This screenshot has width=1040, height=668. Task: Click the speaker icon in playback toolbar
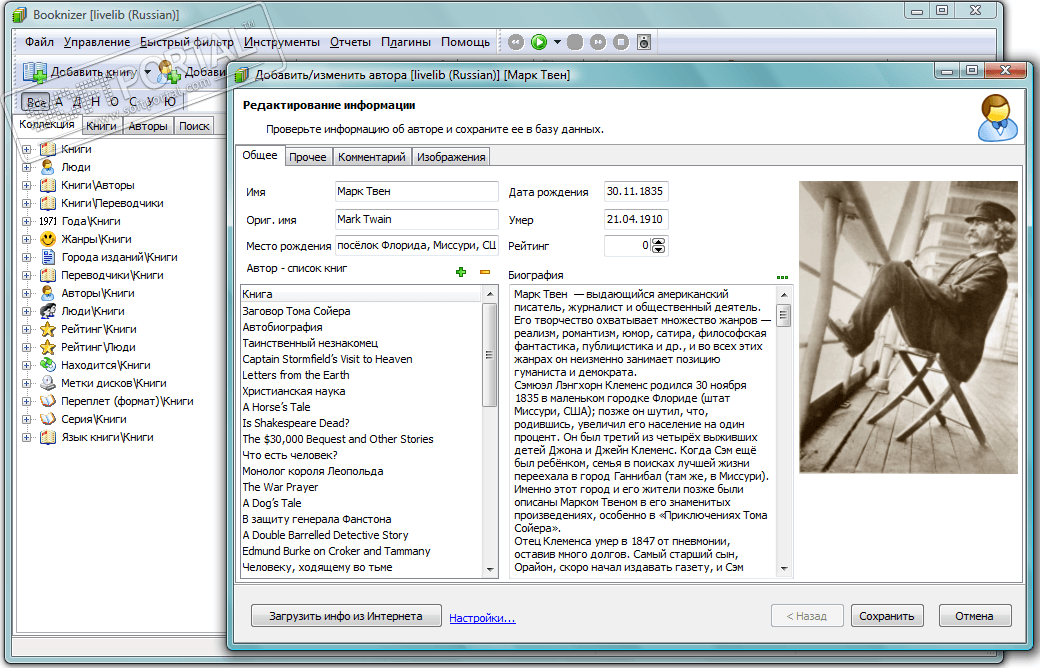[x=643, y=42]
